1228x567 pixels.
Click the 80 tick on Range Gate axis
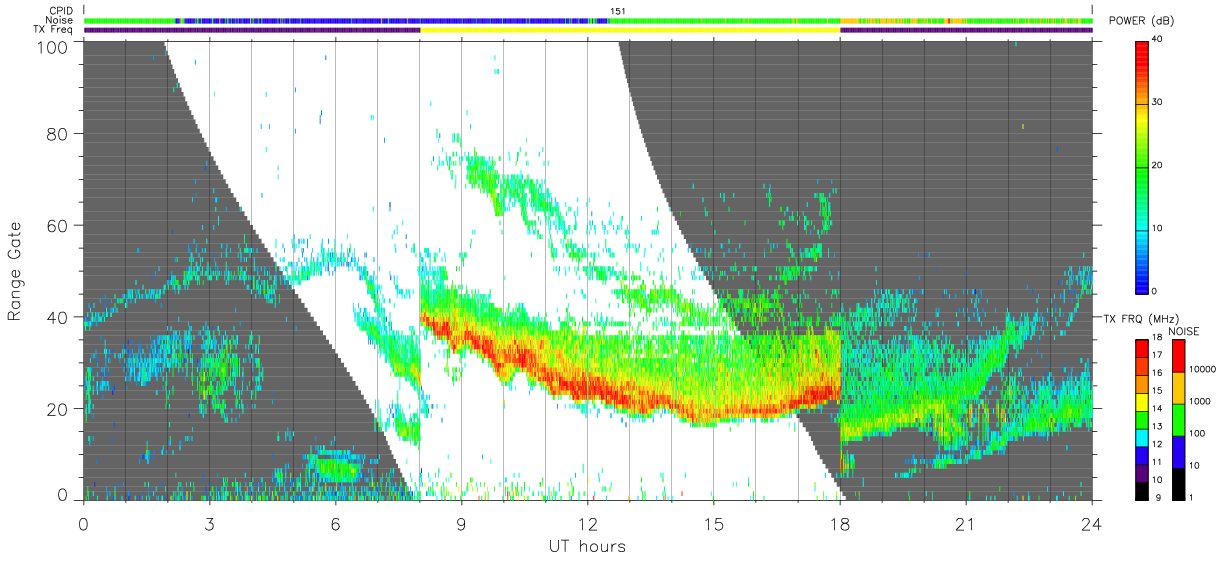(x=57, y=134)
